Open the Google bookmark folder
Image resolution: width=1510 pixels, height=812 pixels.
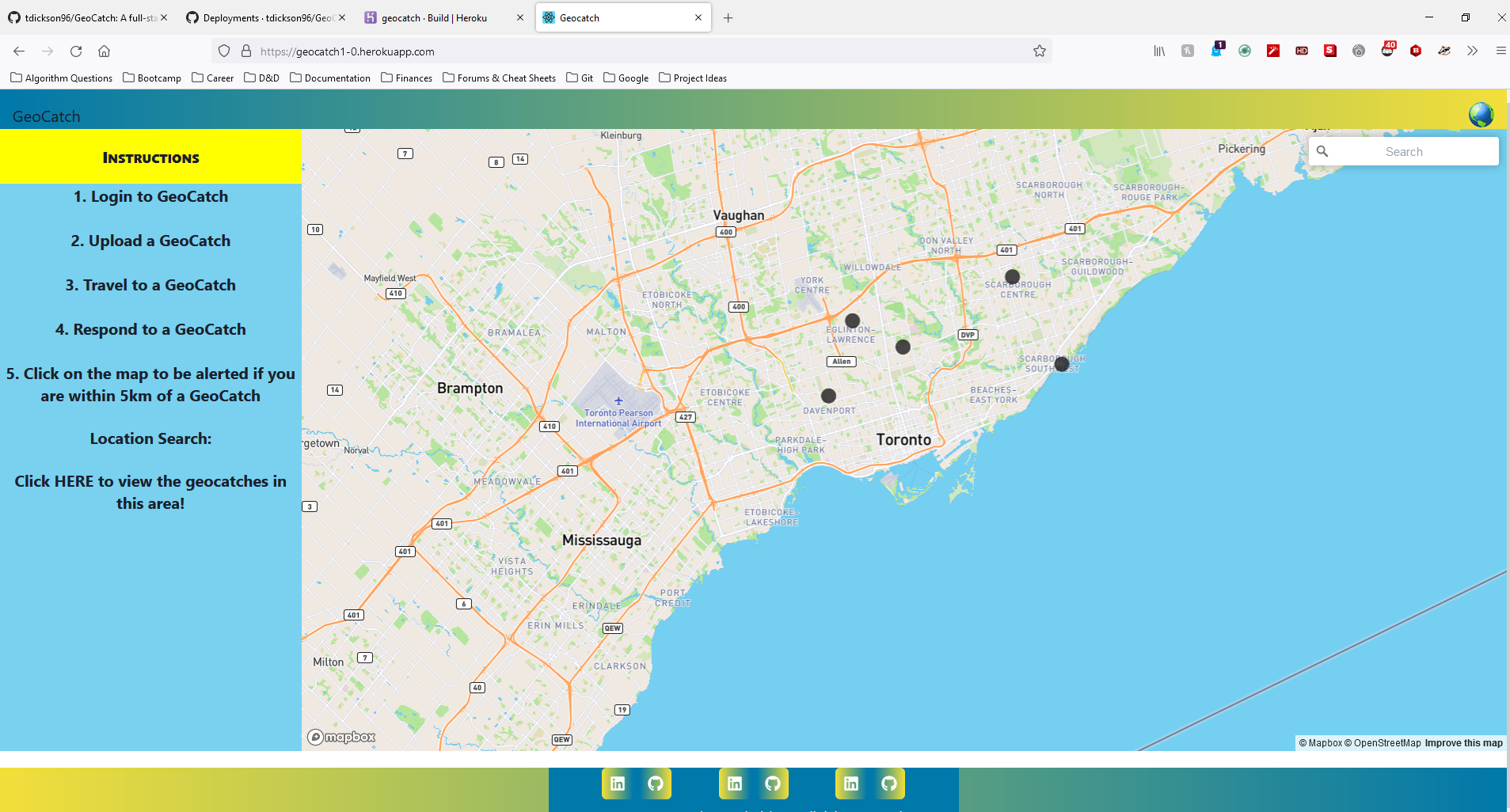626,78
